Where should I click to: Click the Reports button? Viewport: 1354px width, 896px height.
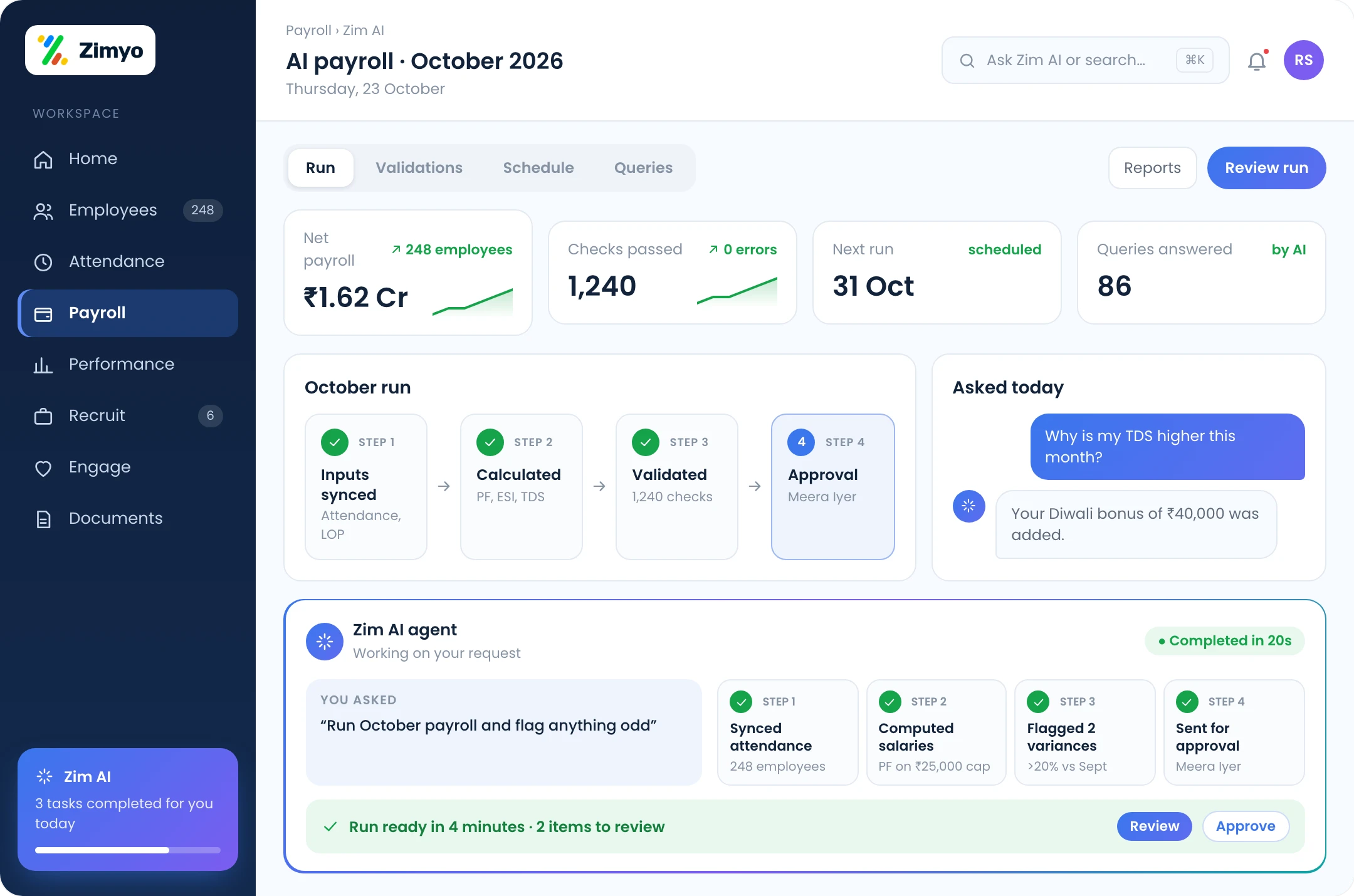tap(1152, 168)
